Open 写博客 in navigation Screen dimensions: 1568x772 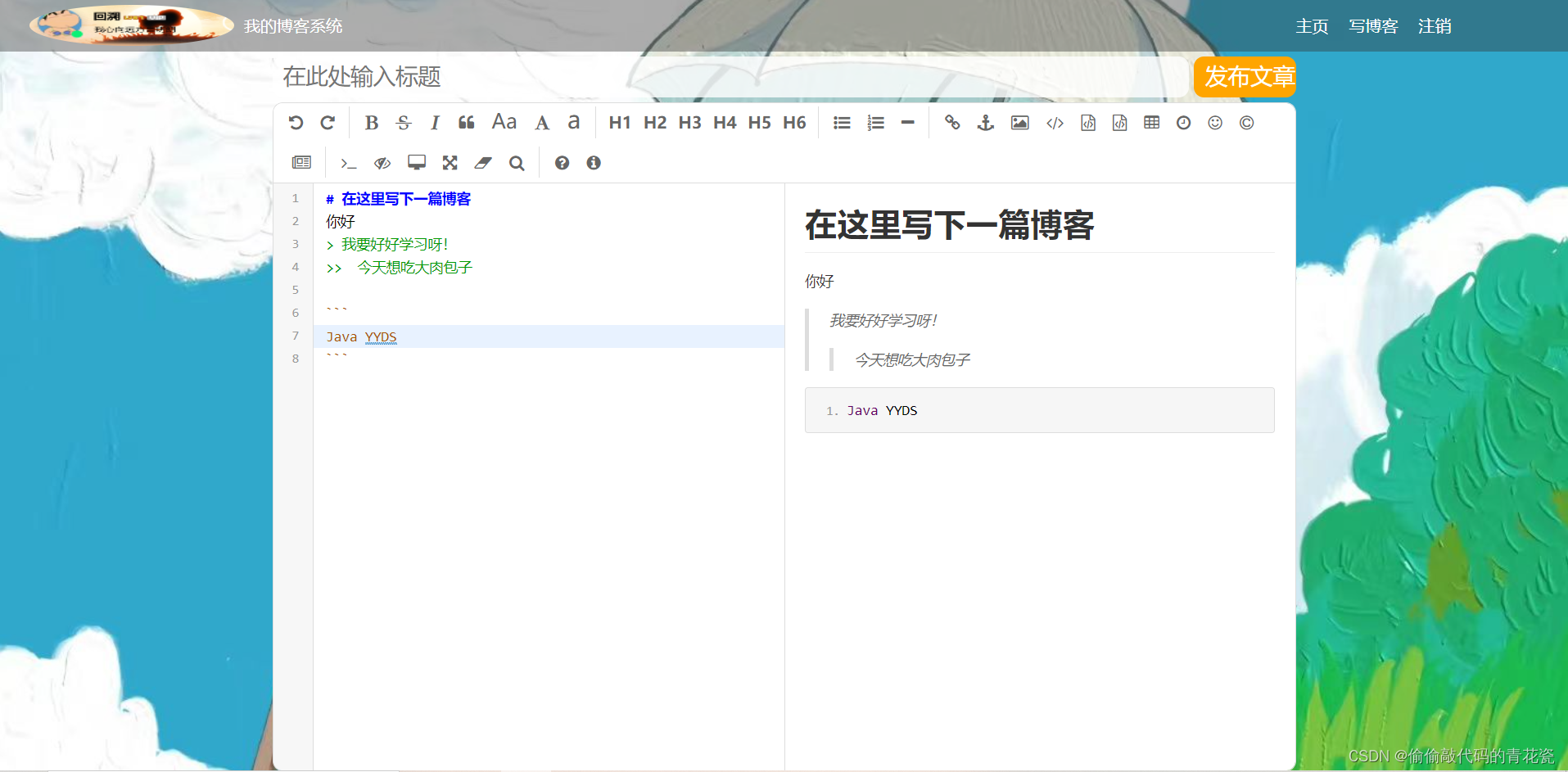(x=1373, y=26)
